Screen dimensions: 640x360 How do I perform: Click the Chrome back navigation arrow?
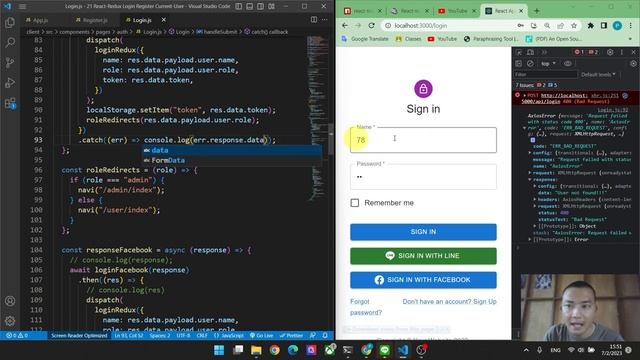click(345, 25)
